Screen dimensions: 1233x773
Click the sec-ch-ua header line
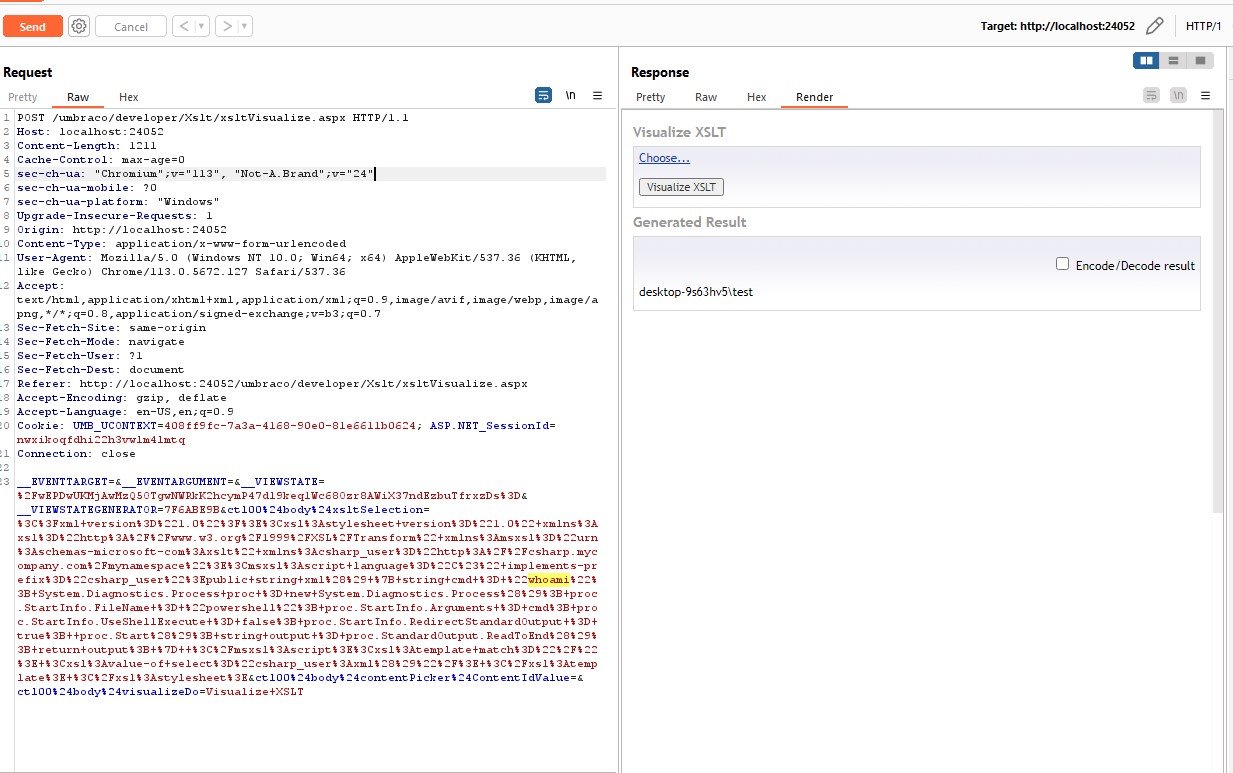point(195,174)
